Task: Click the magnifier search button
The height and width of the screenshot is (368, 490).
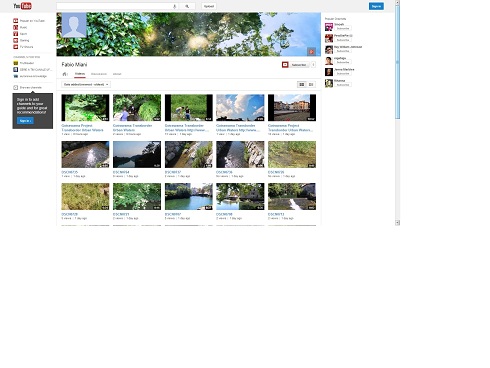Action: 187,6
